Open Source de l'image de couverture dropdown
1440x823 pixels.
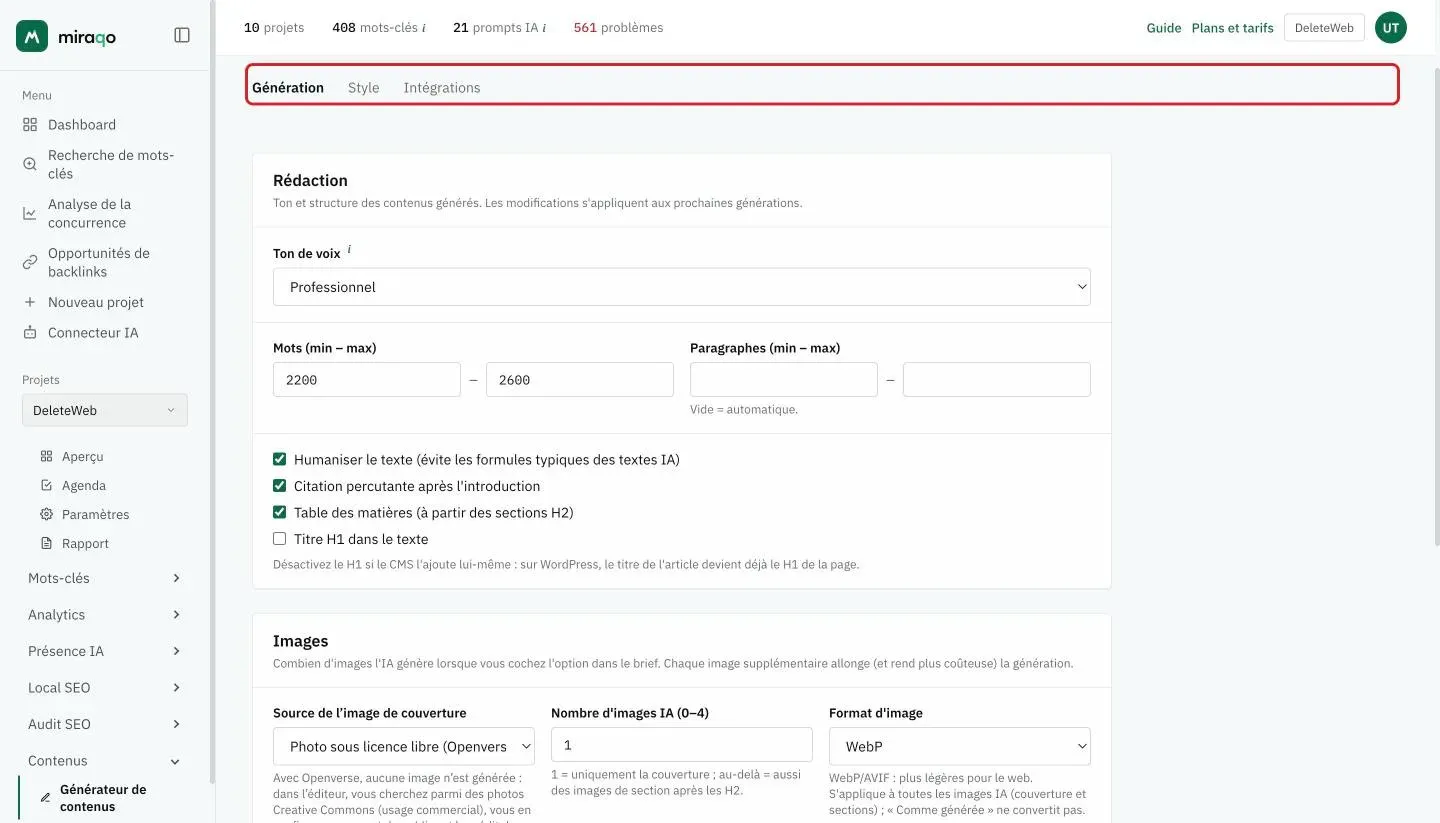pyautogui.click(x=404, y=746)
